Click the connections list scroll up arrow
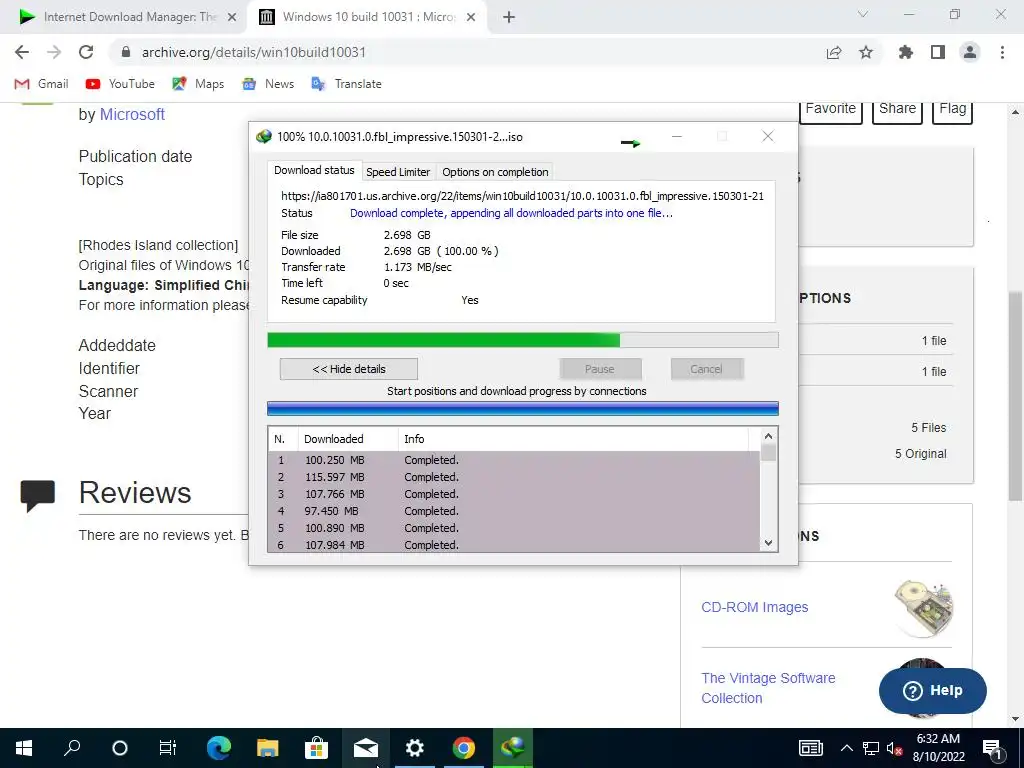The height and width of the screenshot is (768, 1024). (769, 436)
